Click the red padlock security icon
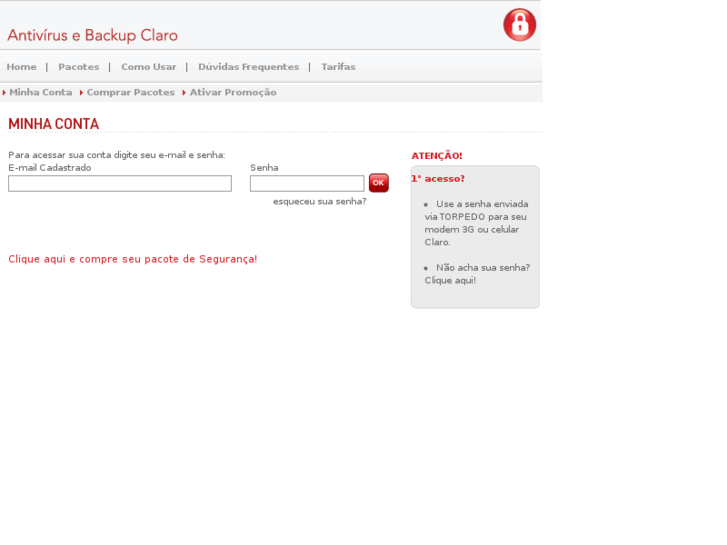727x545 pixels. (519, 25)
